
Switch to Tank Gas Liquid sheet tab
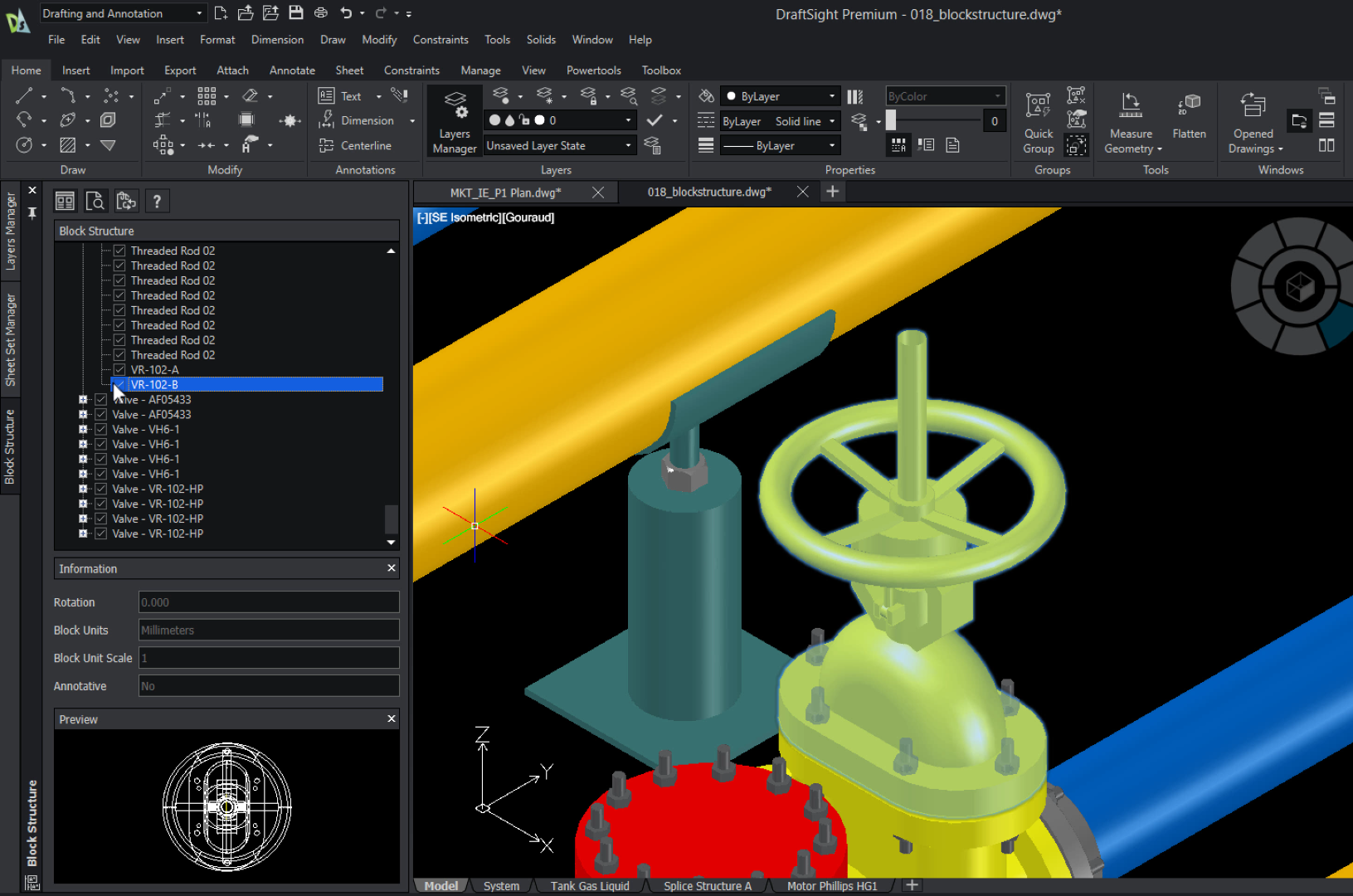pyautogui.click(x=590, y=886)
